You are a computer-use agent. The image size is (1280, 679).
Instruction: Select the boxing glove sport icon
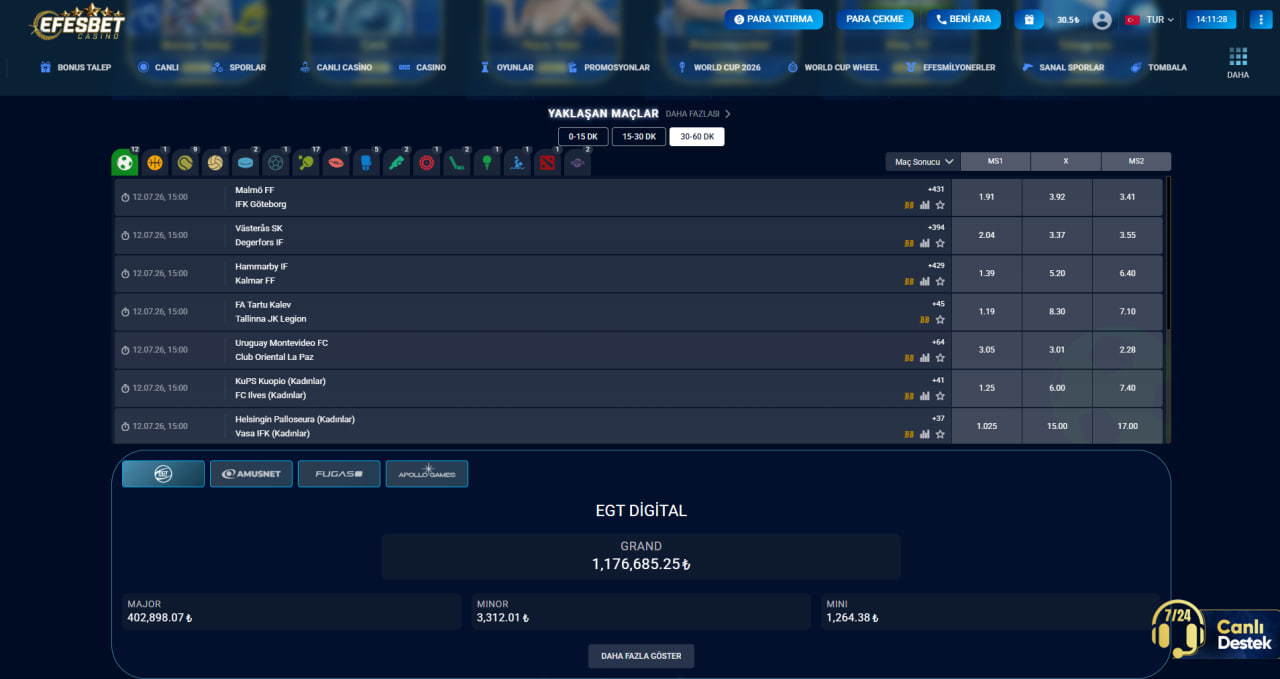[x=366, y=162]
